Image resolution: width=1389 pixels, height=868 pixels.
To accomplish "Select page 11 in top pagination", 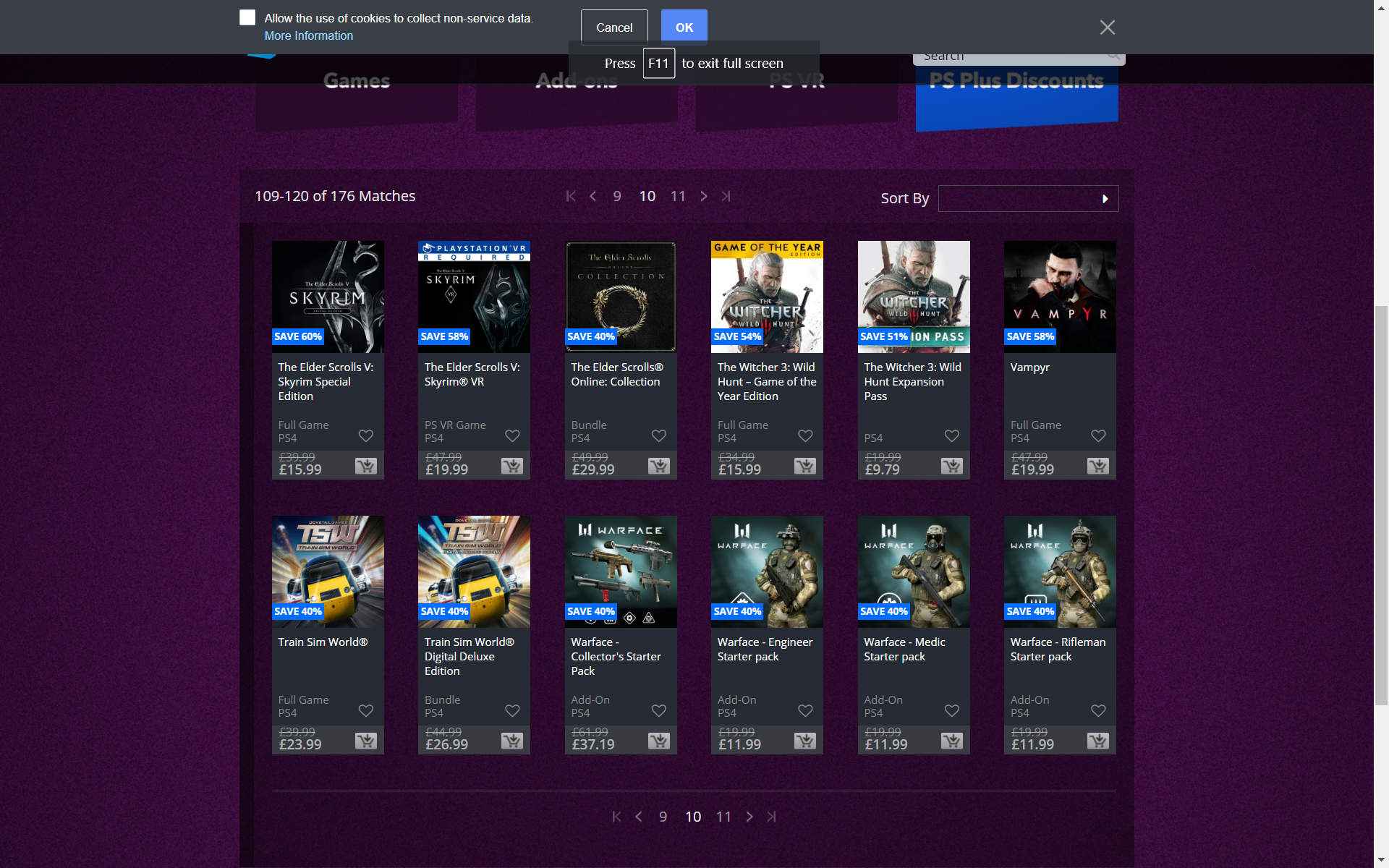I will [678, 196].
